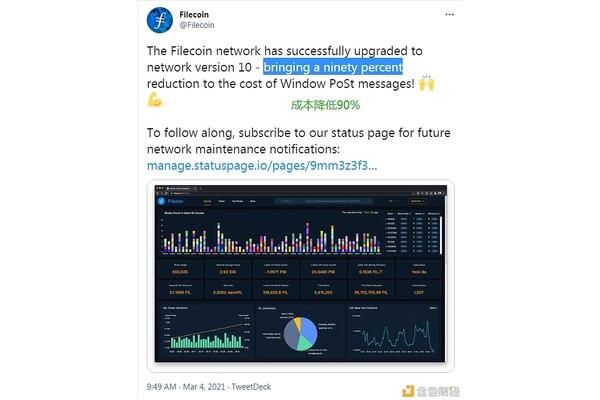This screenshot has height=400, width=600.
Task: Click the search bar in the dashboard header
Action: 324,201
